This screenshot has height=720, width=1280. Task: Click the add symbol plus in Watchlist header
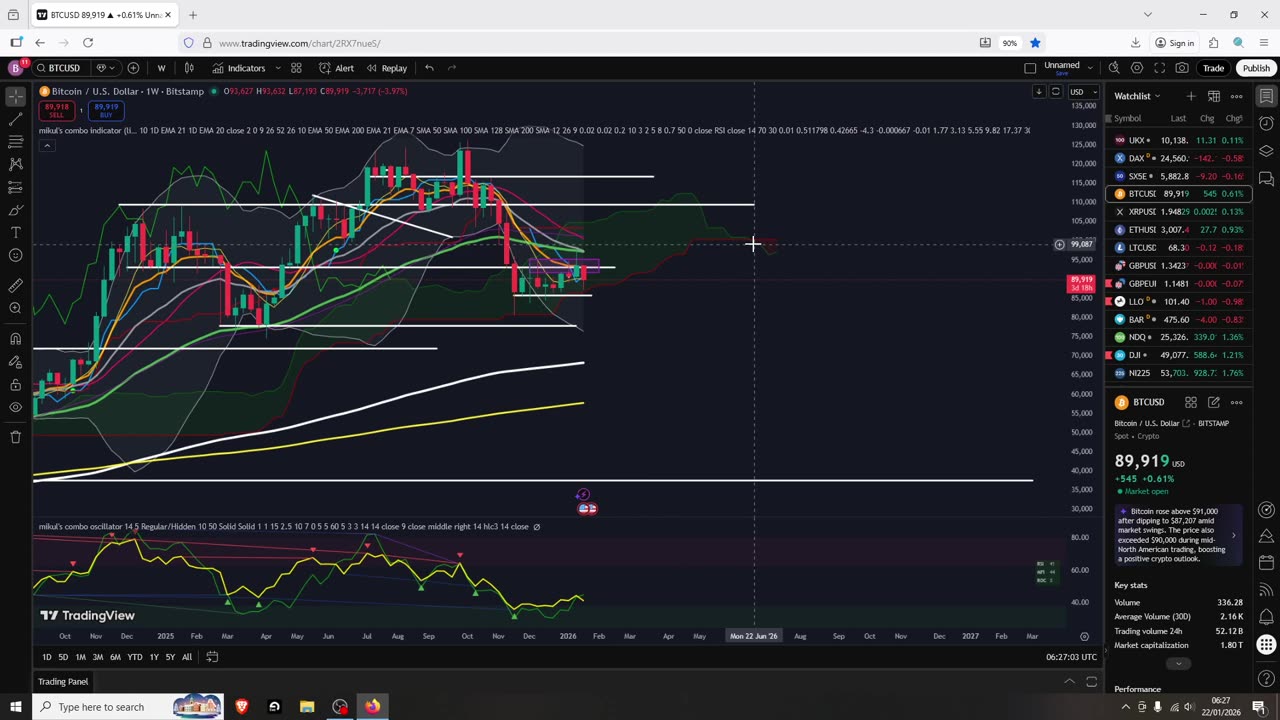point(1190,96)
